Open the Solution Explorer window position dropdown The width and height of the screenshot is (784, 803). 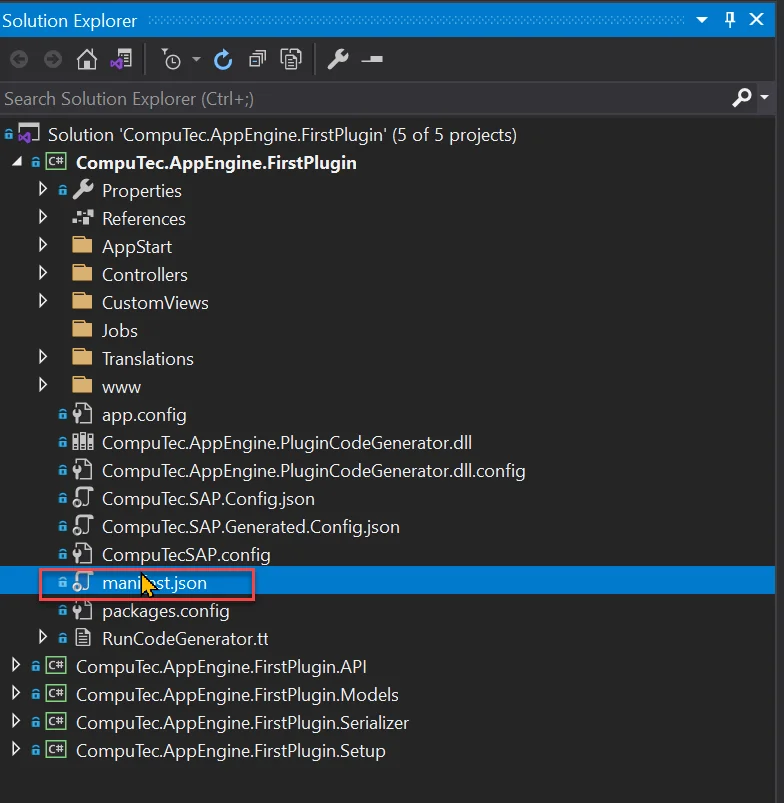pos(702,19)
